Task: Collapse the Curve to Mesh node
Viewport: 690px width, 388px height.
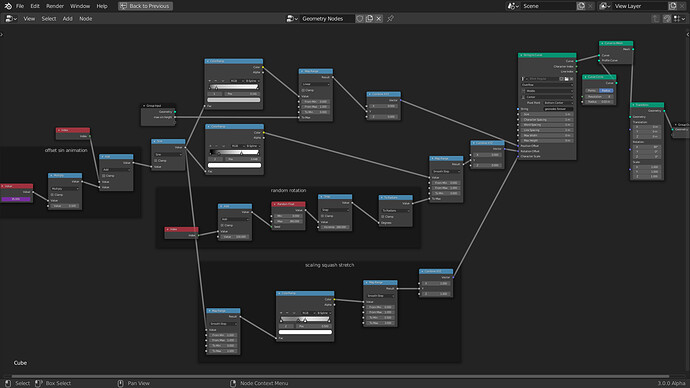Action: [x=602, y=43]
